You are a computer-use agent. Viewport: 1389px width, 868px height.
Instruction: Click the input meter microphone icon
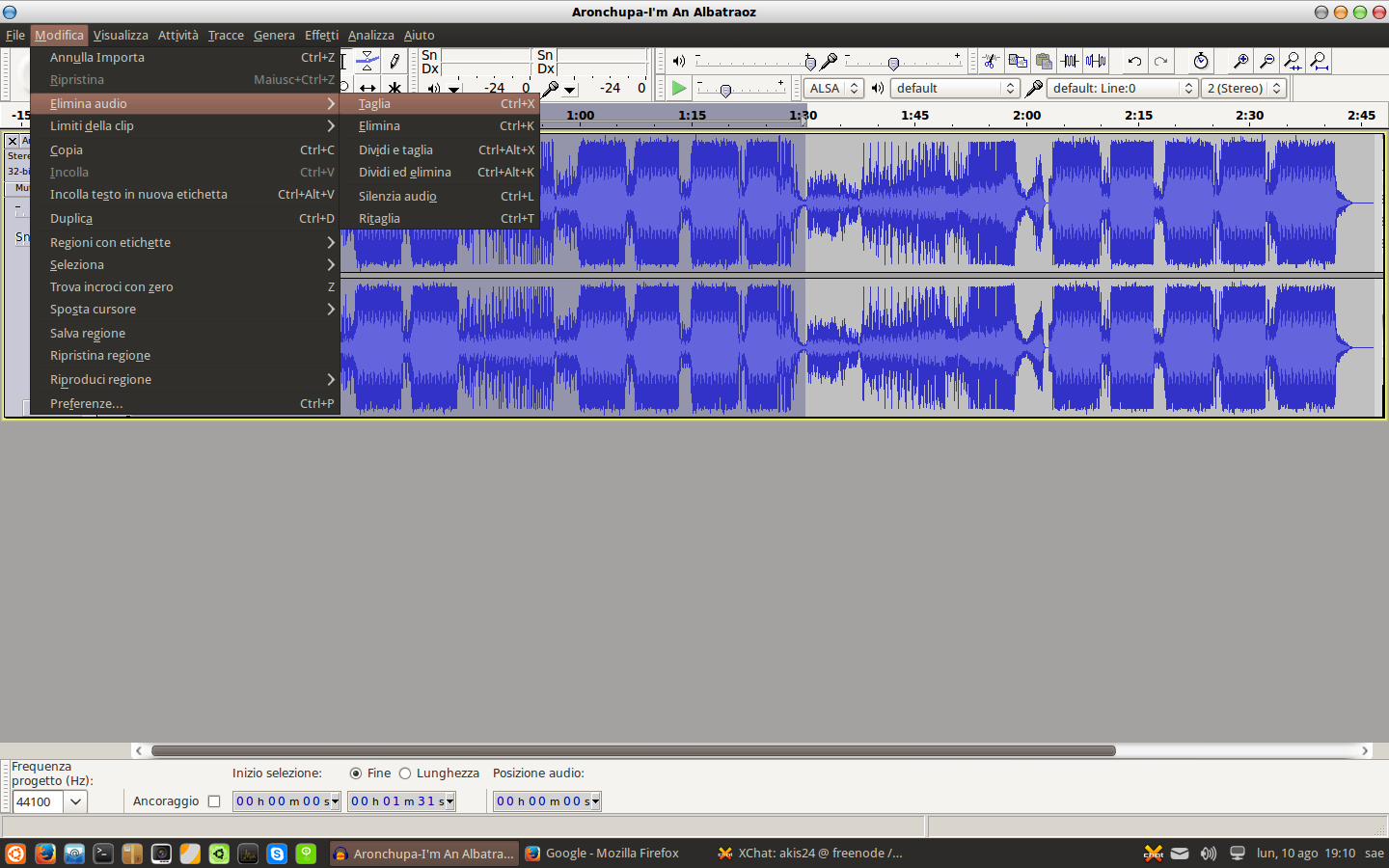coord(550,88)
